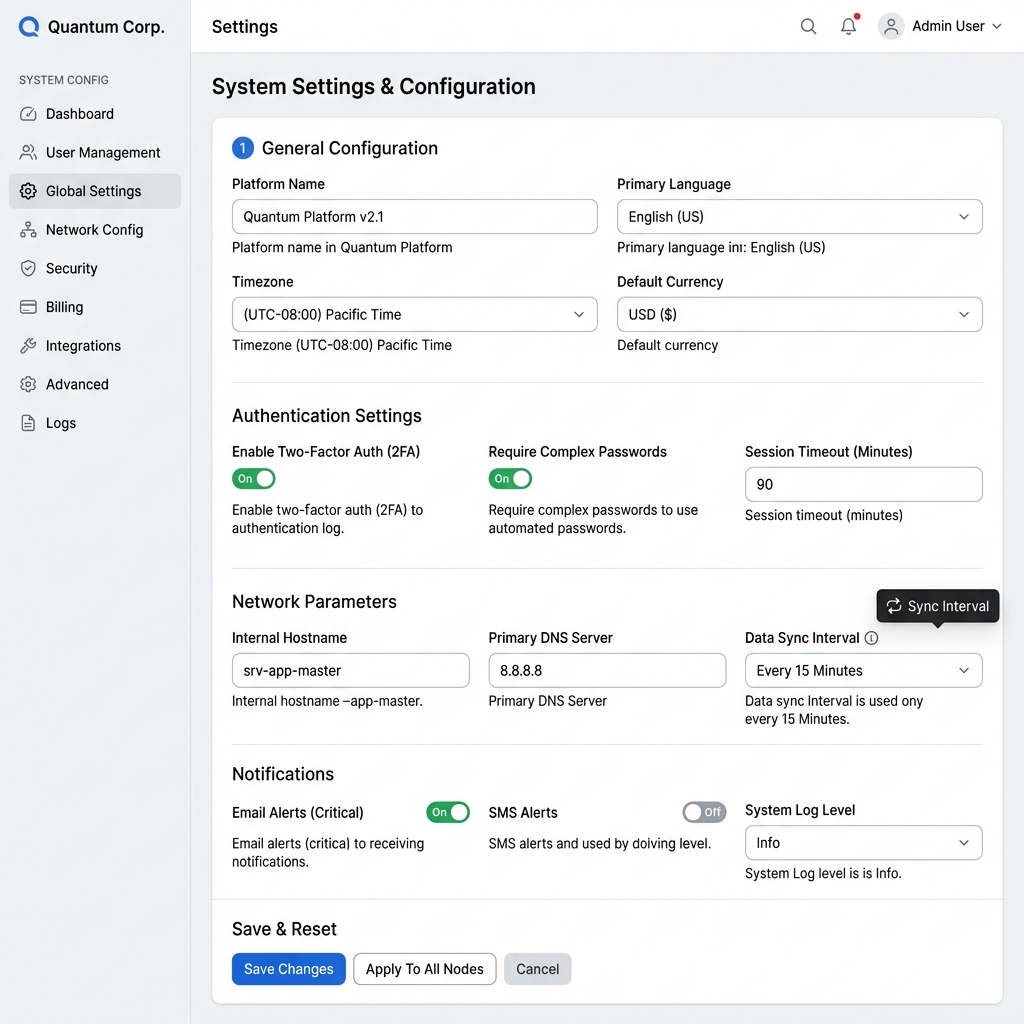Click the Save Changes button
The width and height of the screenshot is (1024, 1024).
[x=289, y=969]
